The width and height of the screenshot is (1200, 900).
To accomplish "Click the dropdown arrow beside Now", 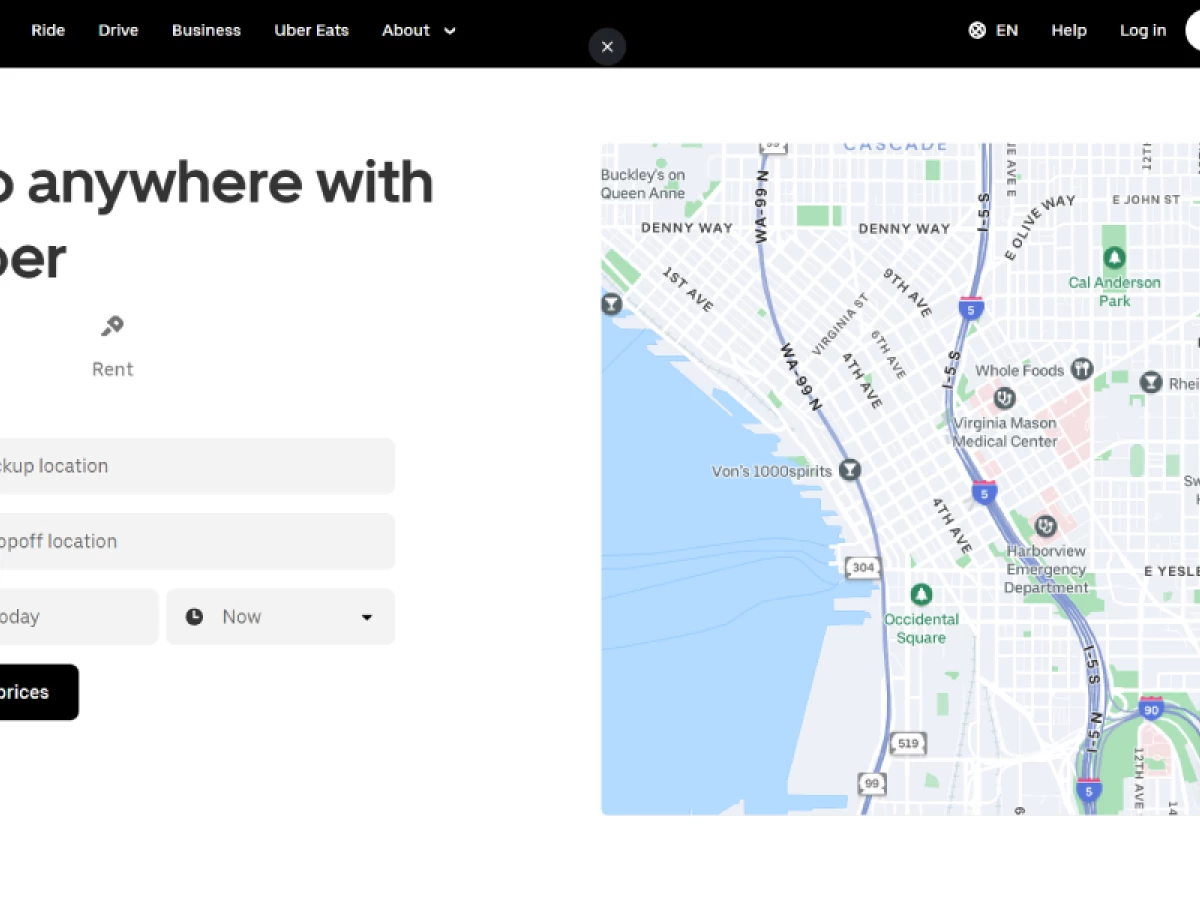I will click(x=367, y=617).
